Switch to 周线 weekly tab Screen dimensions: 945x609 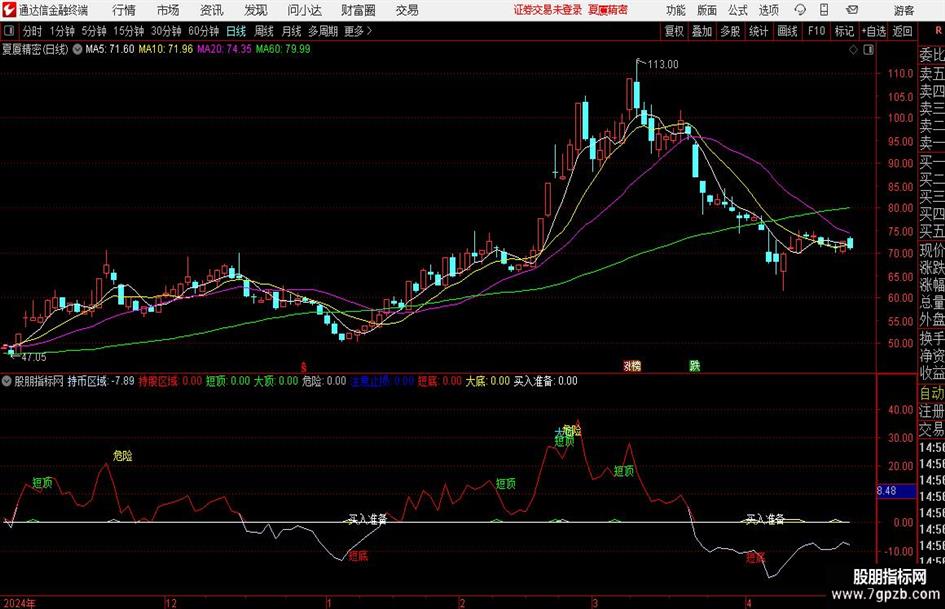[264, 31]
